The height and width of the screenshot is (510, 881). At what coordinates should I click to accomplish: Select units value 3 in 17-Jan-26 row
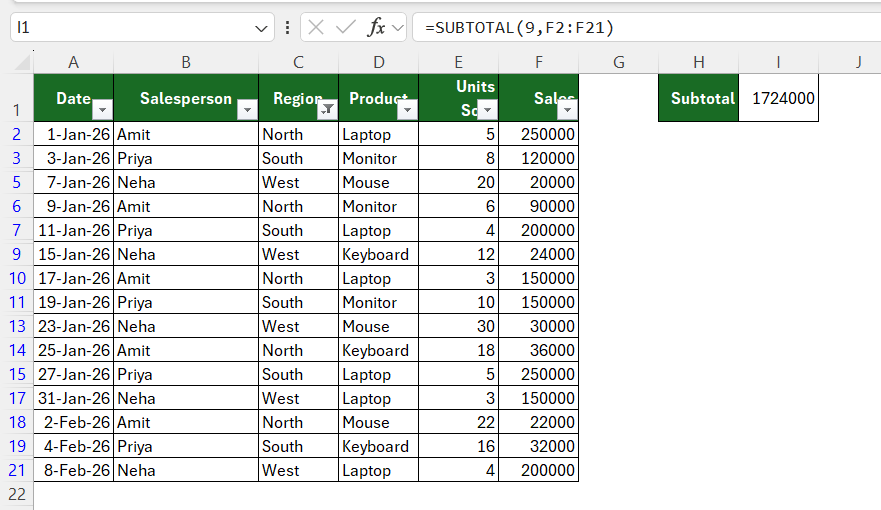[x=458, y=279]
